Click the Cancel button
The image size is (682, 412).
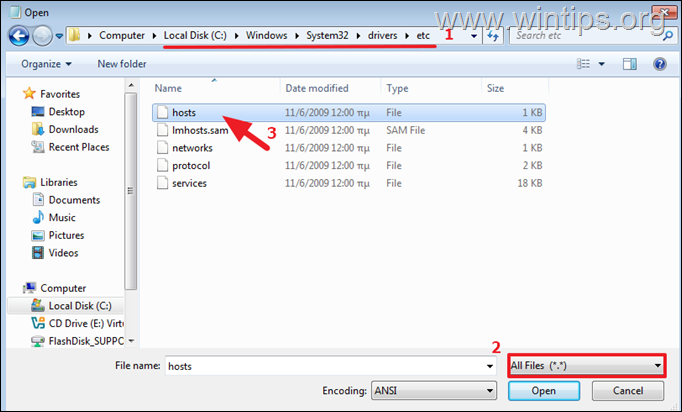(628, 391)
